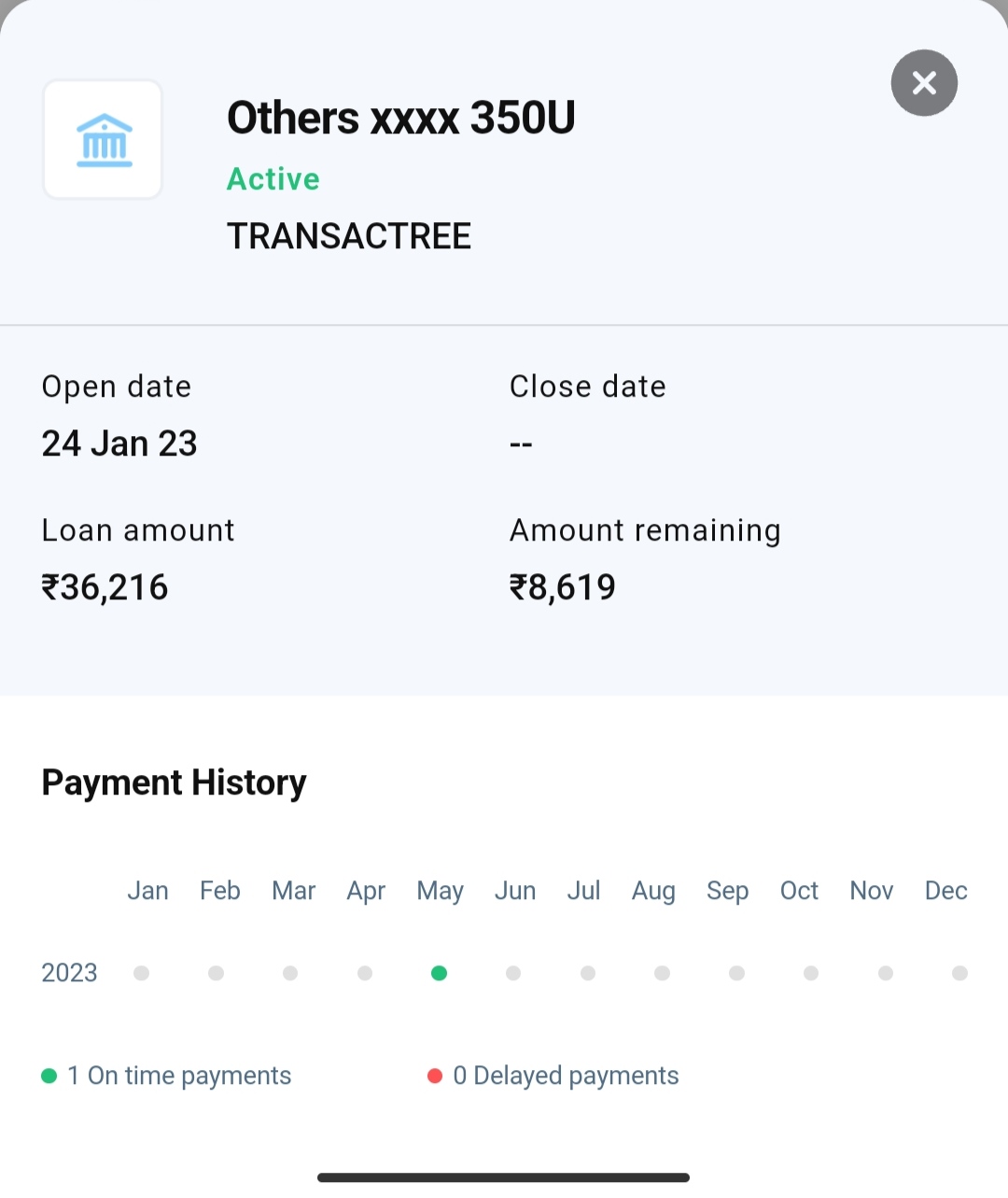Tap the loan amount ₹36,216
This screenshot has height=1198, width=1008.
point(105,587)
